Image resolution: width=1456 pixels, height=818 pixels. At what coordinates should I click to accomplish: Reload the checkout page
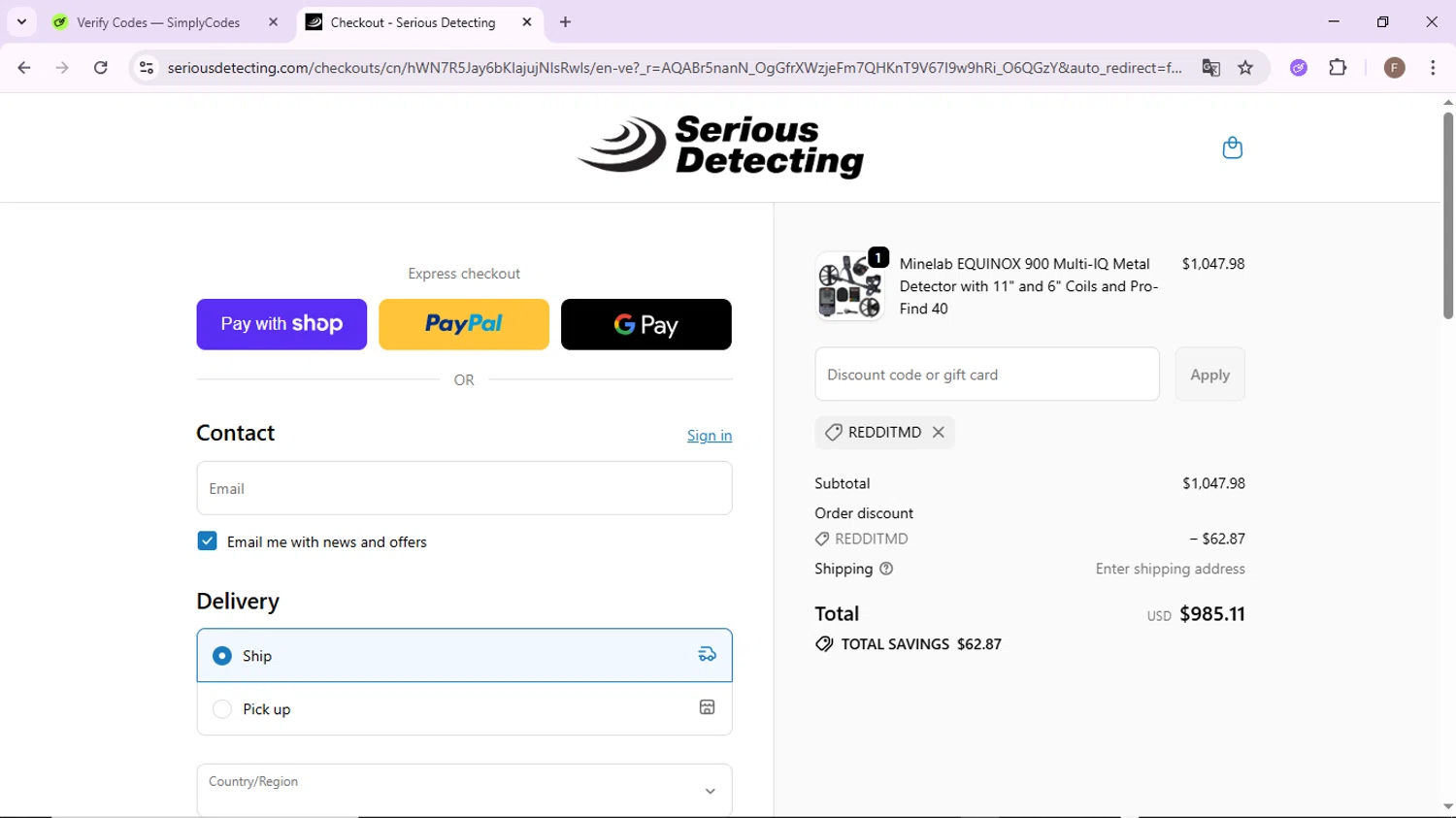point(101,68)
